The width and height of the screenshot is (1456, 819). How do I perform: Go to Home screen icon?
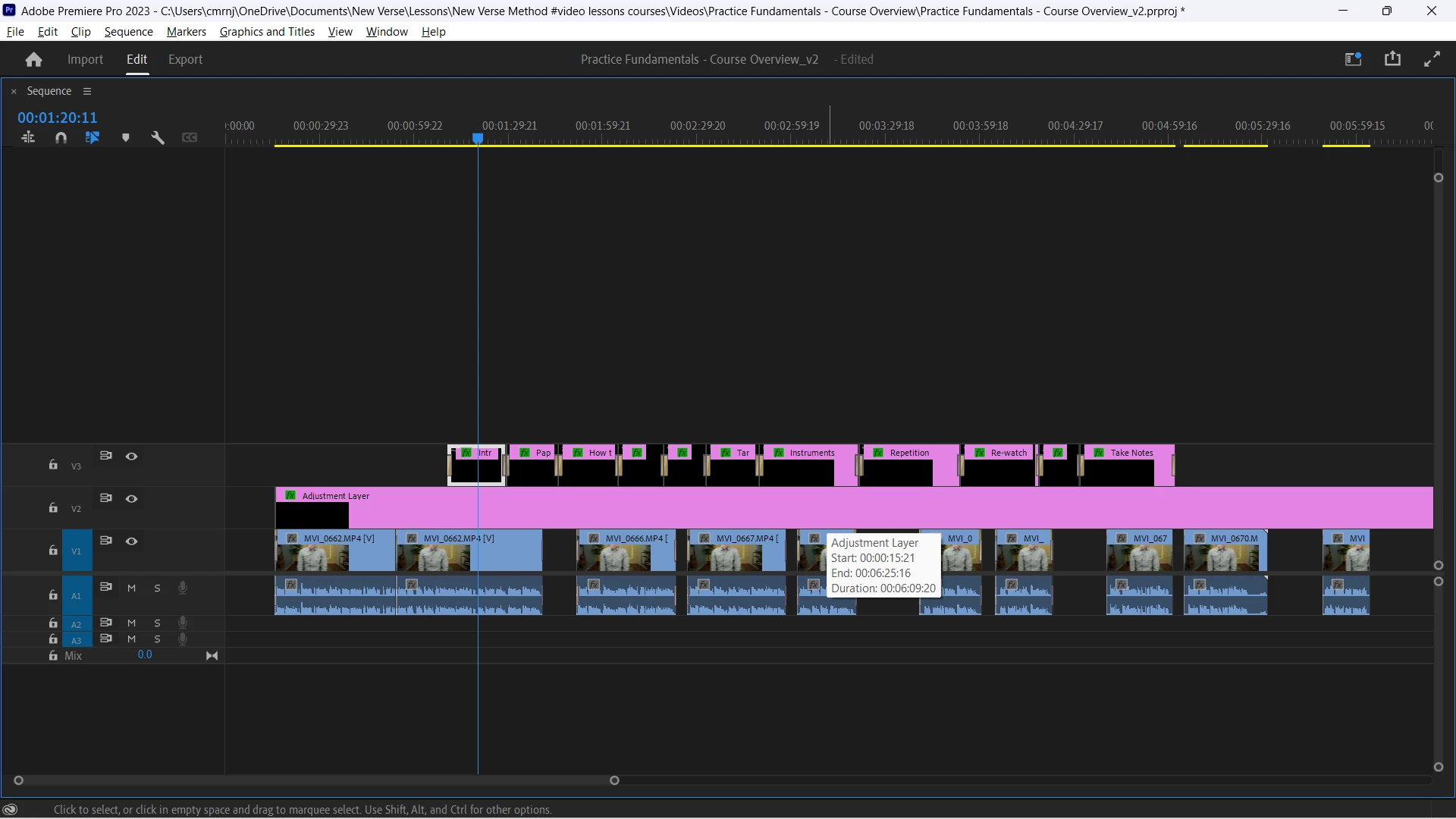coord(33,59)
